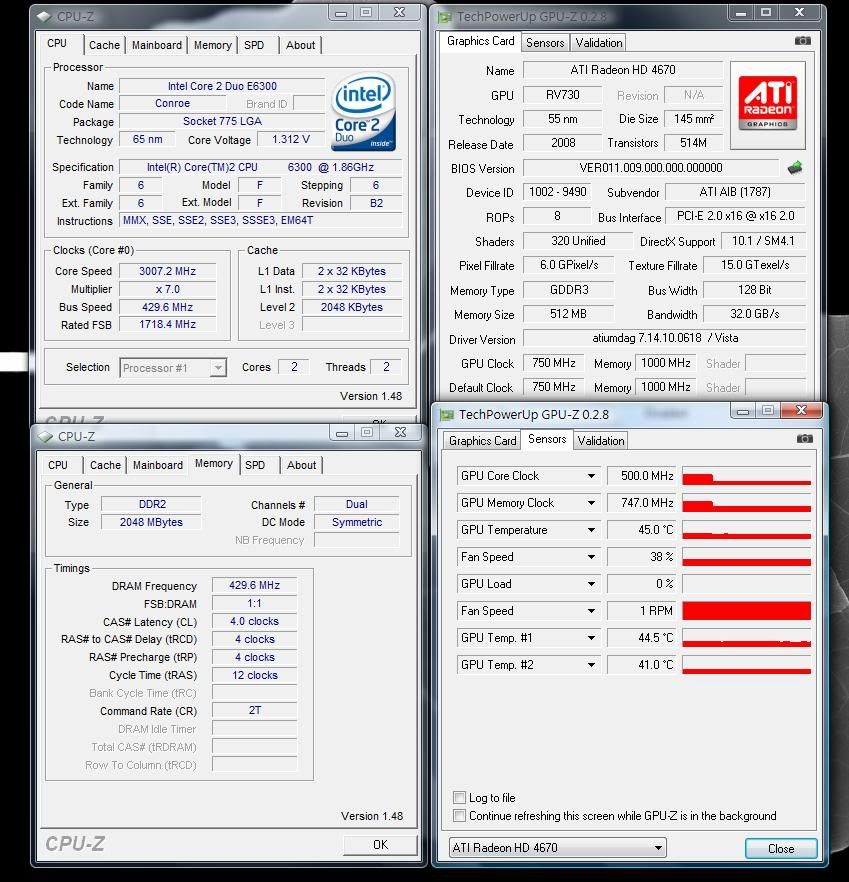Image resolution: width=849 pixels, height=882 pixels.
Task: Toggle Continue refreshing in background checkbox
Action: pos(459,815)
